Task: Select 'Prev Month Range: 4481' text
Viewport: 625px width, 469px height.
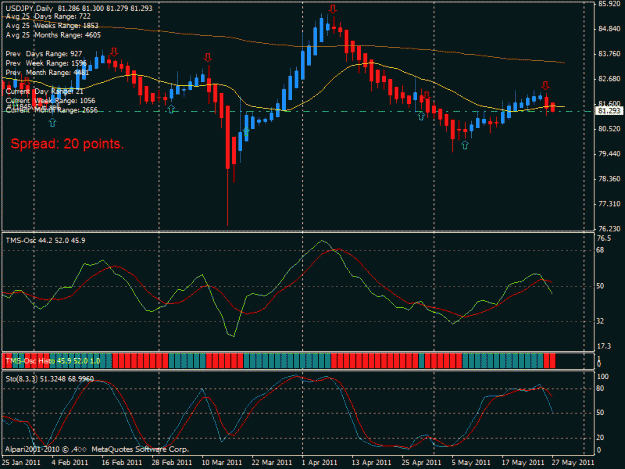Action: click(x=47, y=73)
